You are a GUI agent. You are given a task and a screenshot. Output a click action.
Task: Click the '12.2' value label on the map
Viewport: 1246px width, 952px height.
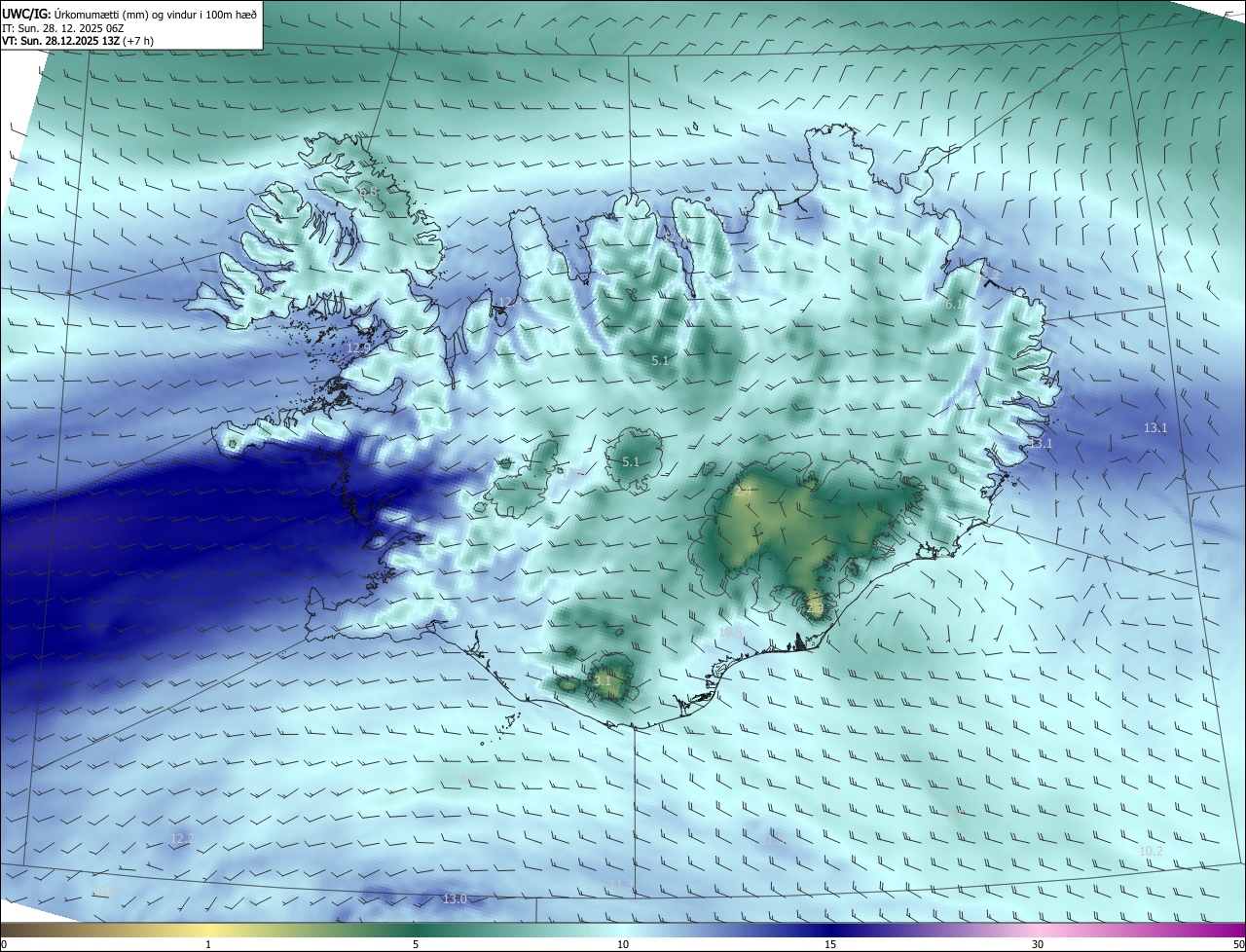pyautogui.click(x=182, y=838)
